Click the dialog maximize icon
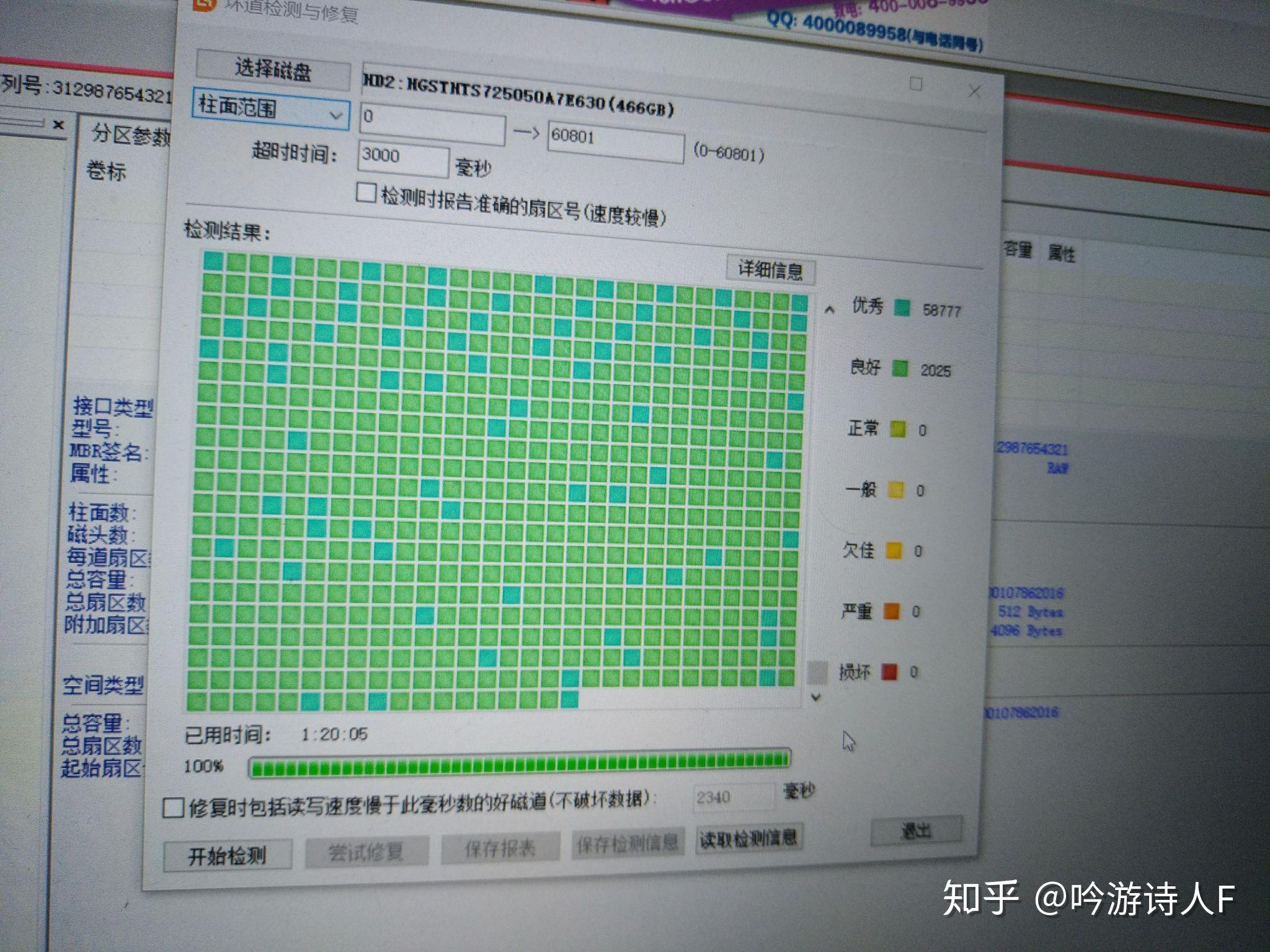 (916, 84)
